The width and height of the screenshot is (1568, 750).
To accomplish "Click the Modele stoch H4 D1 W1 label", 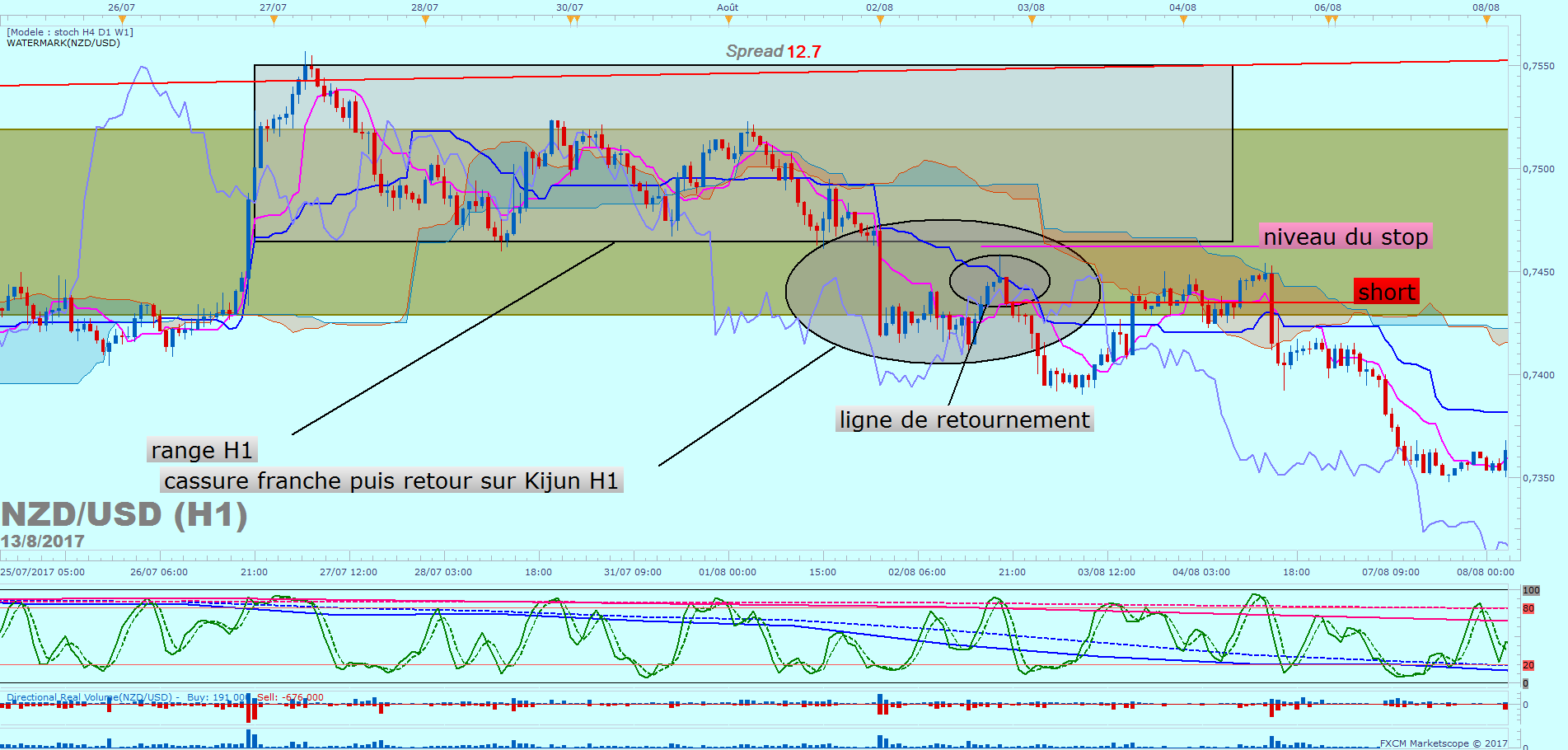I will pyautogui.click(x=70, y=32).
